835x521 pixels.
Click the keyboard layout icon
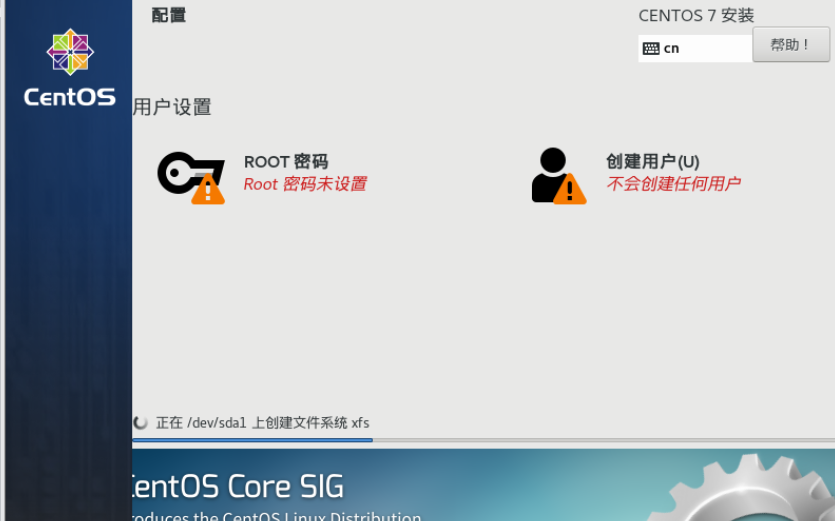pyautogui.click(x=651, y=48)
